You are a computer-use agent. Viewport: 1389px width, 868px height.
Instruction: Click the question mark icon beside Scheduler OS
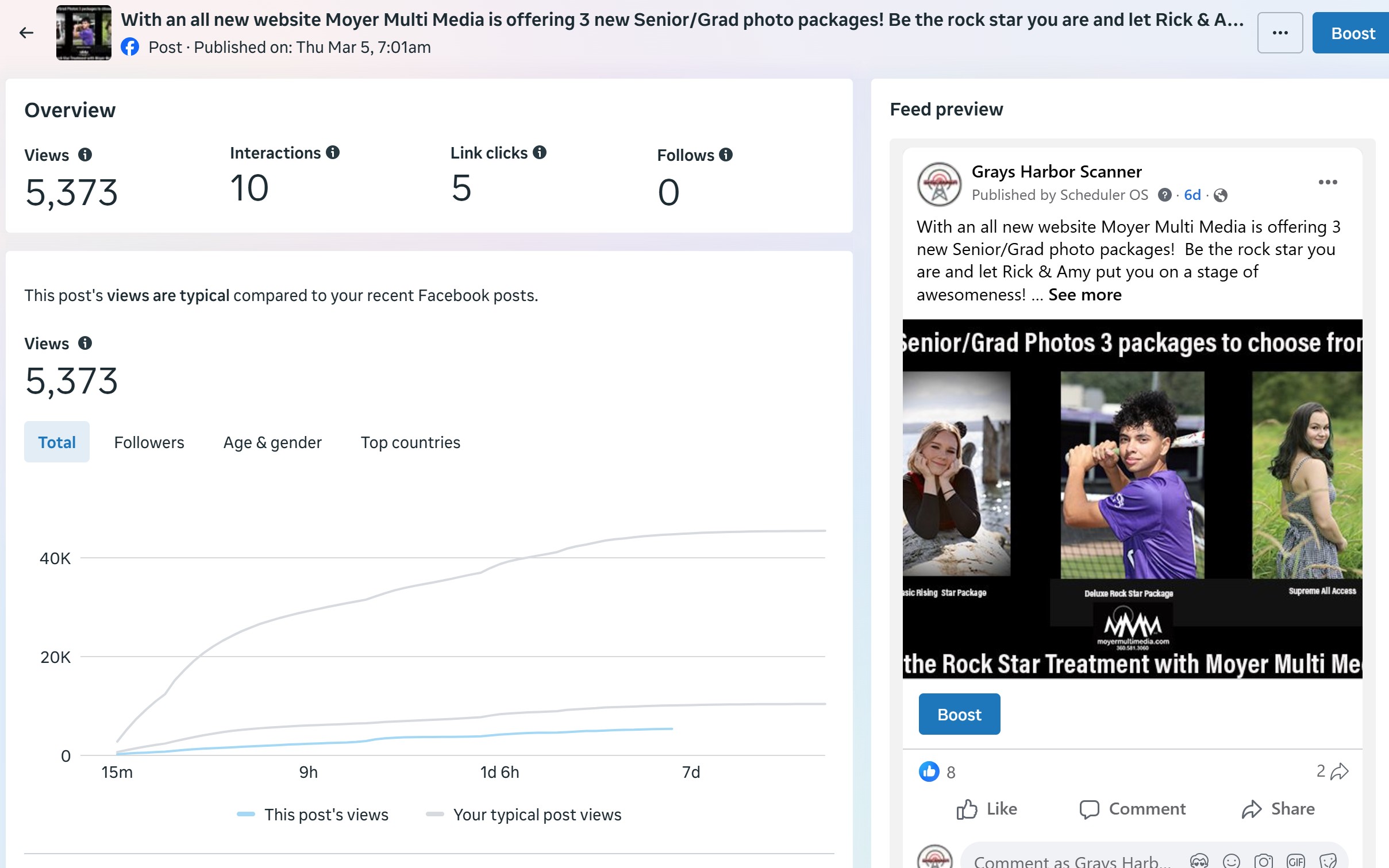click(1164, 195)
